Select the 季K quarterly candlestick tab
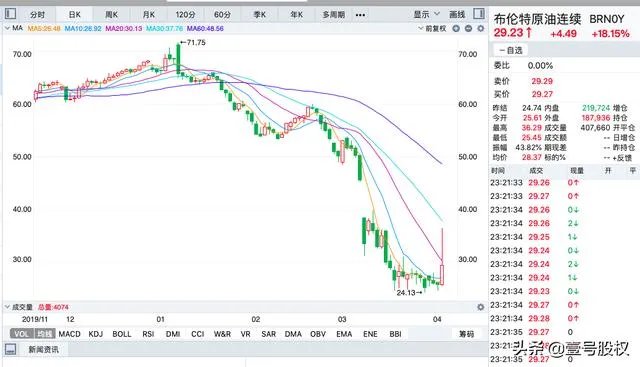Viewport: 640px width, 367px height. (260, 15)
